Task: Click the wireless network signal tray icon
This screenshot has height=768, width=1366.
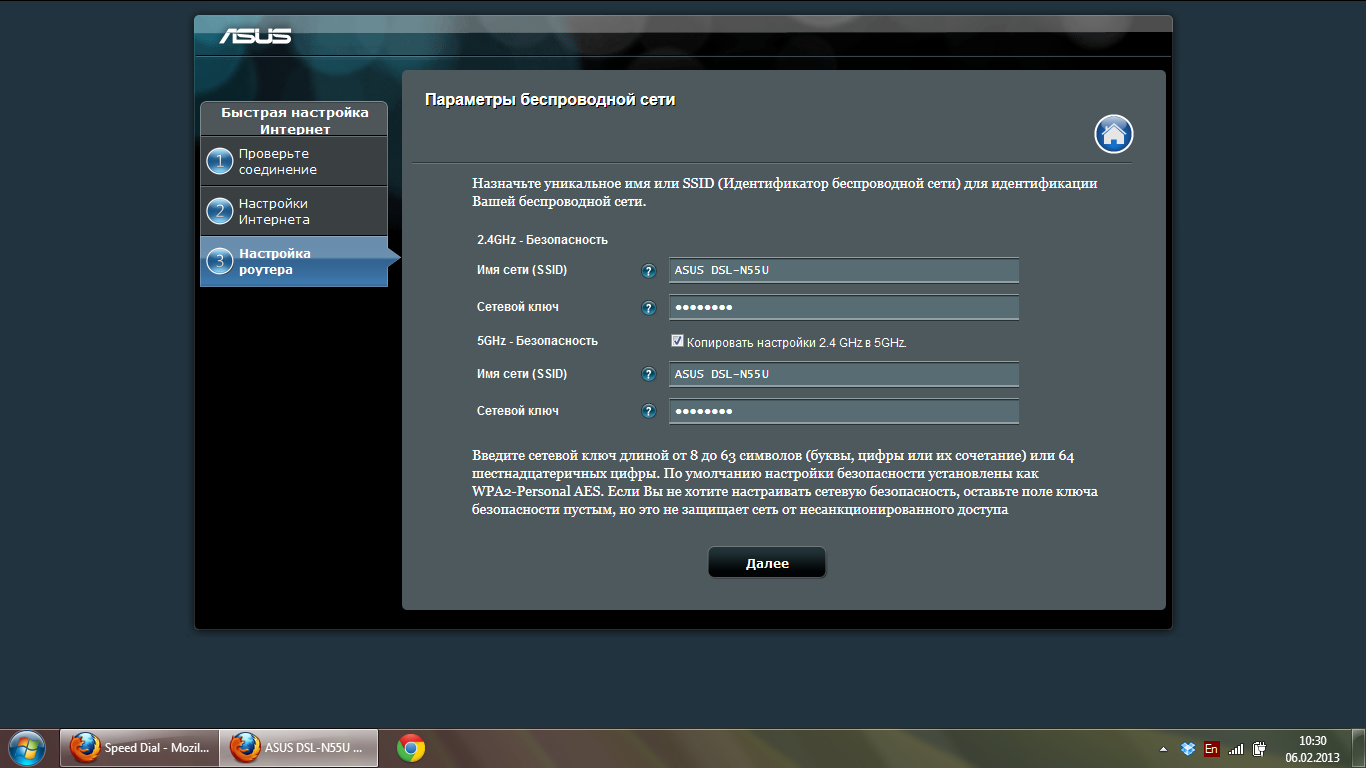Action: pos(1236,748)
